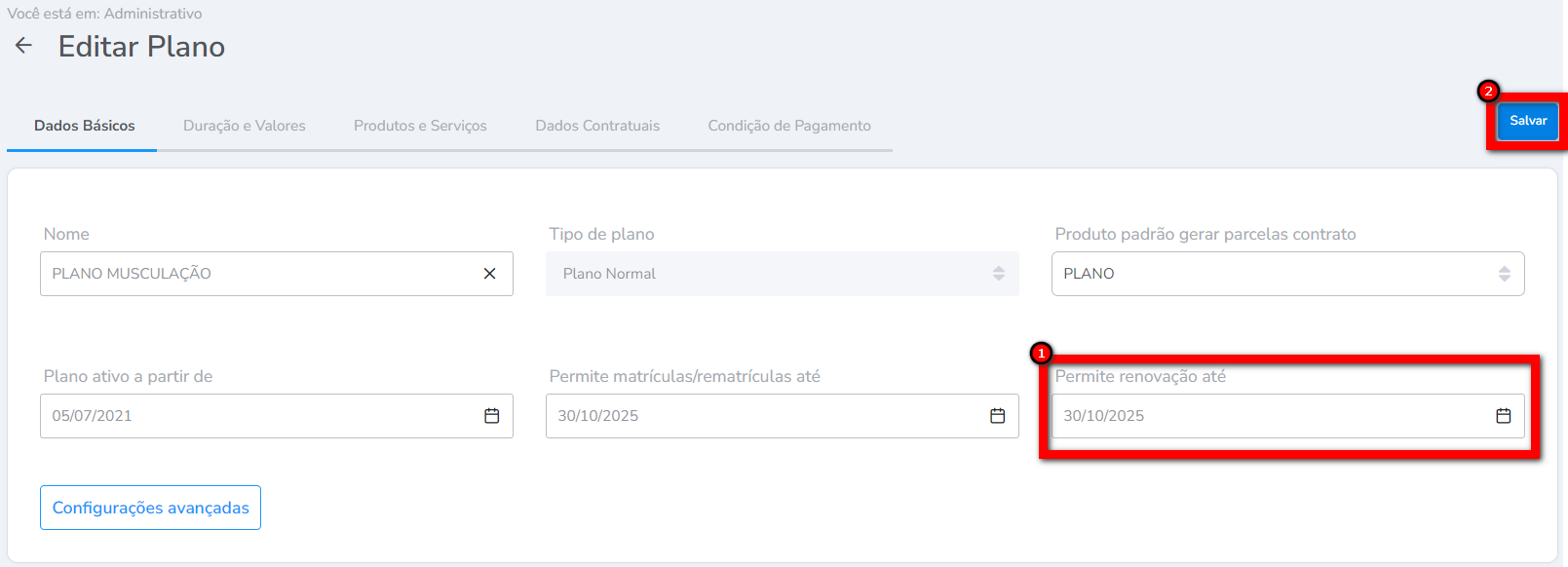The image size is (1568, 567).
Task: Focus the Plano ativo a partir de date field
Action: coord(253,416)
